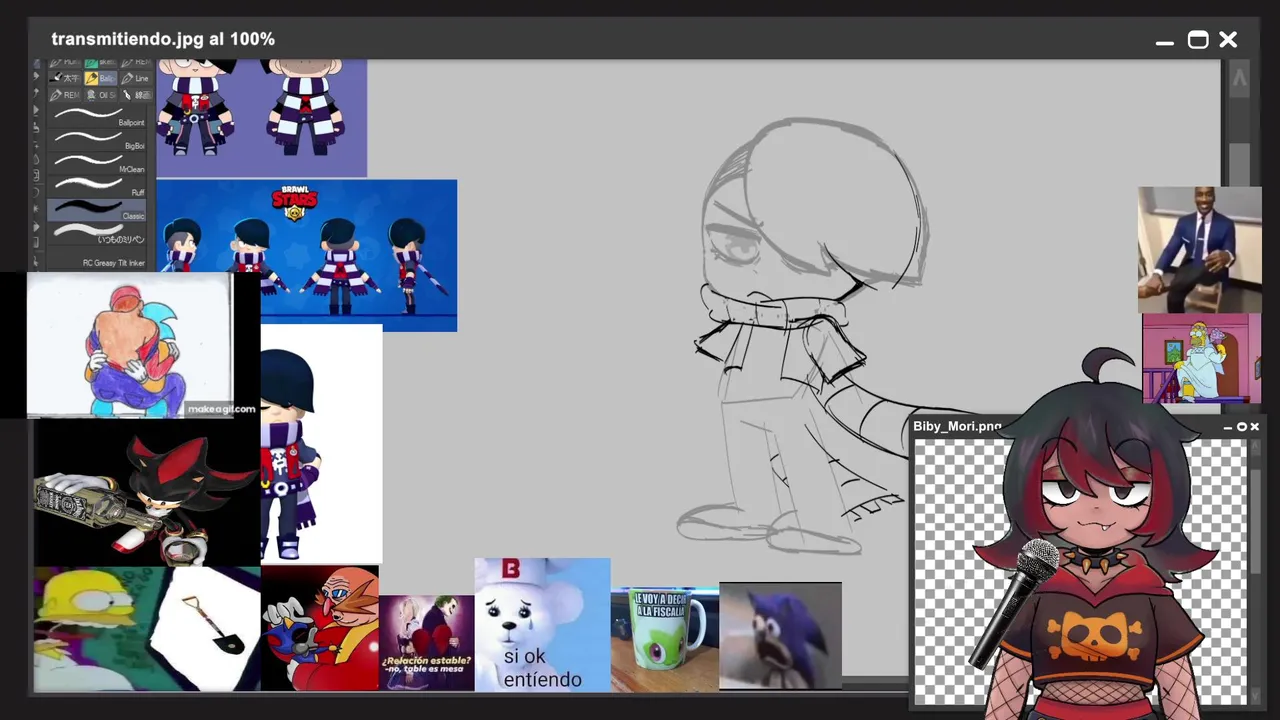Viewport: 1280px width, 720px height.
Task: Choose the MrClean brush preset
Action: point(97,163)
